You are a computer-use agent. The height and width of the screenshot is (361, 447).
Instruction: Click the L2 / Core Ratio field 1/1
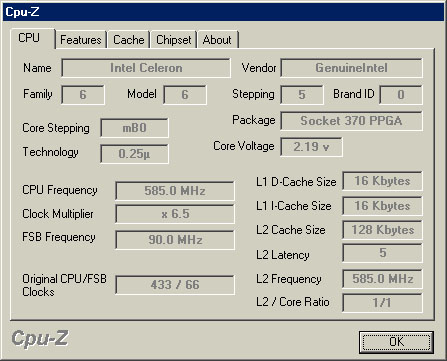point(382,303)
